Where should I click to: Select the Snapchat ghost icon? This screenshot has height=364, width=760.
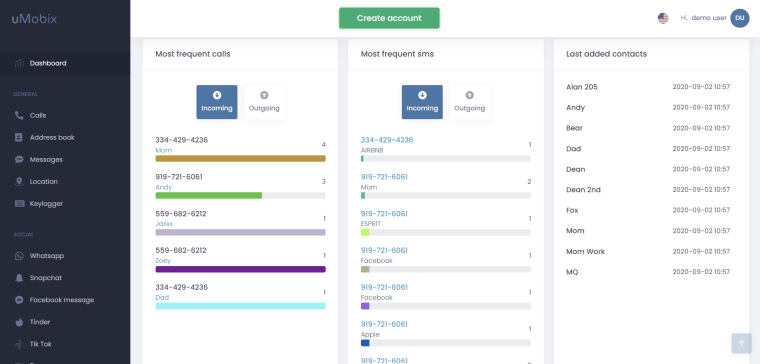click(x=19, y=278)
